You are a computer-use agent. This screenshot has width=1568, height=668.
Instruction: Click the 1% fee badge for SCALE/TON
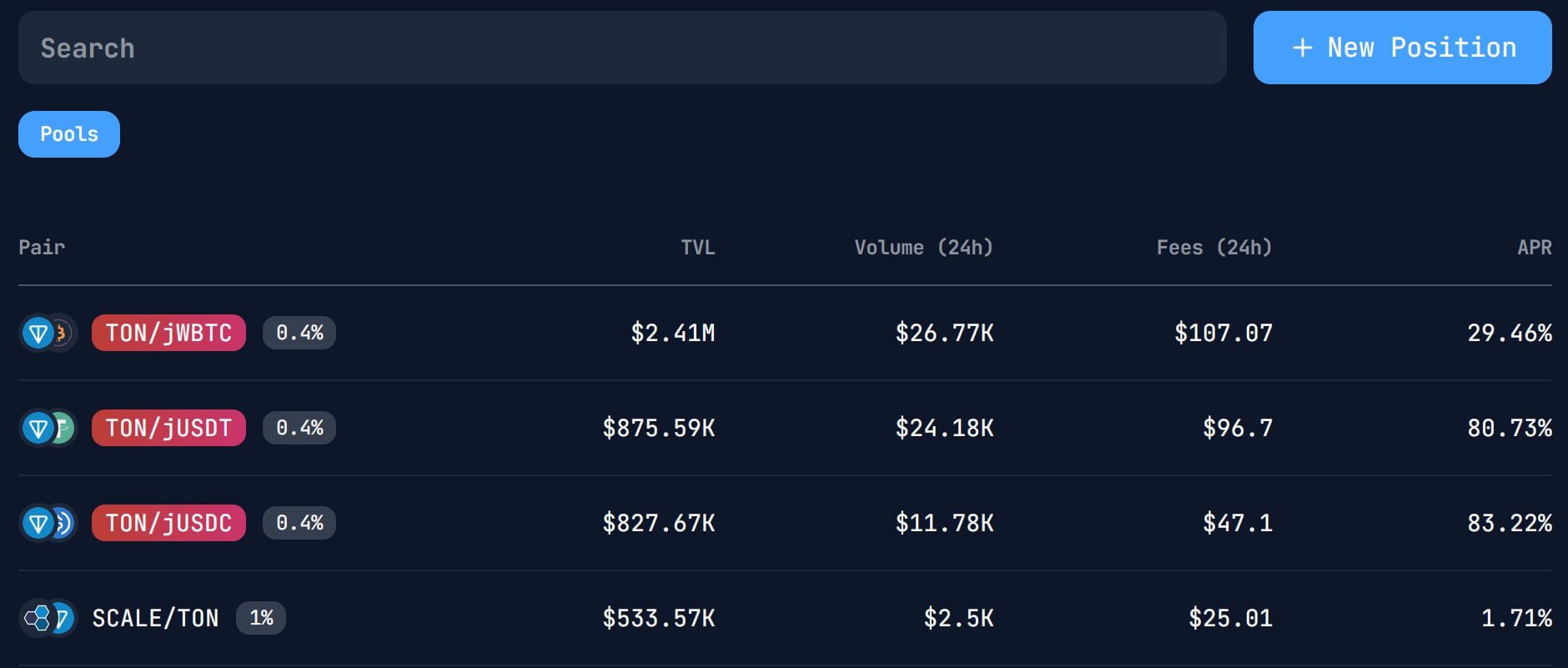coord(261,618)
